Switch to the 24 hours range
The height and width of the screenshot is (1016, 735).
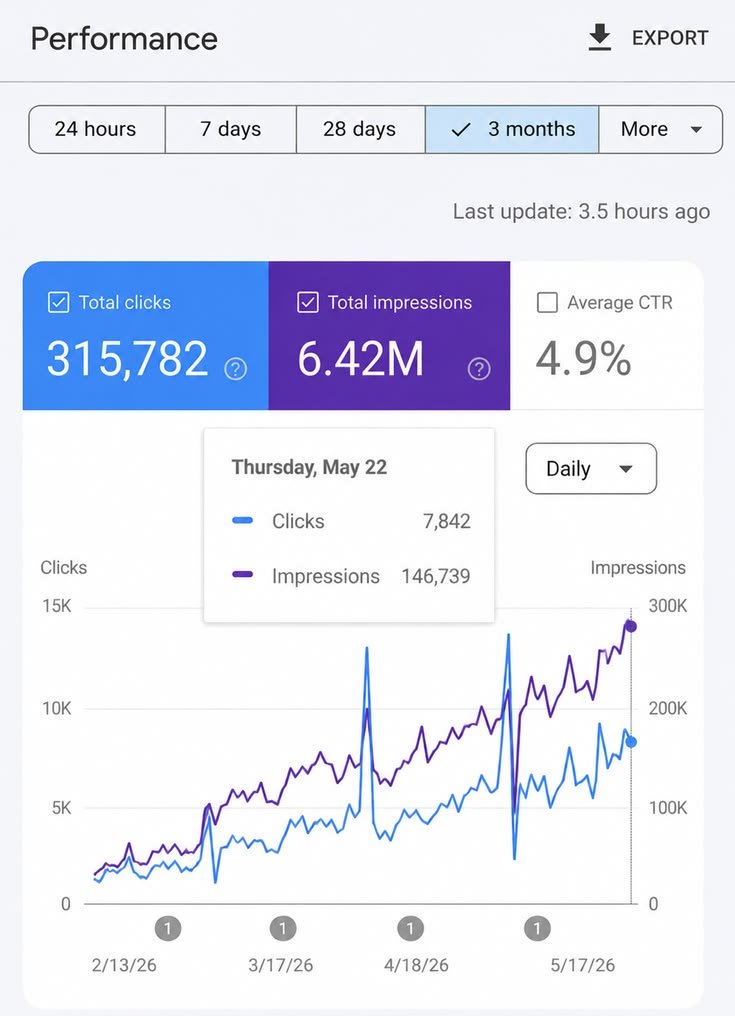[97, 130]
